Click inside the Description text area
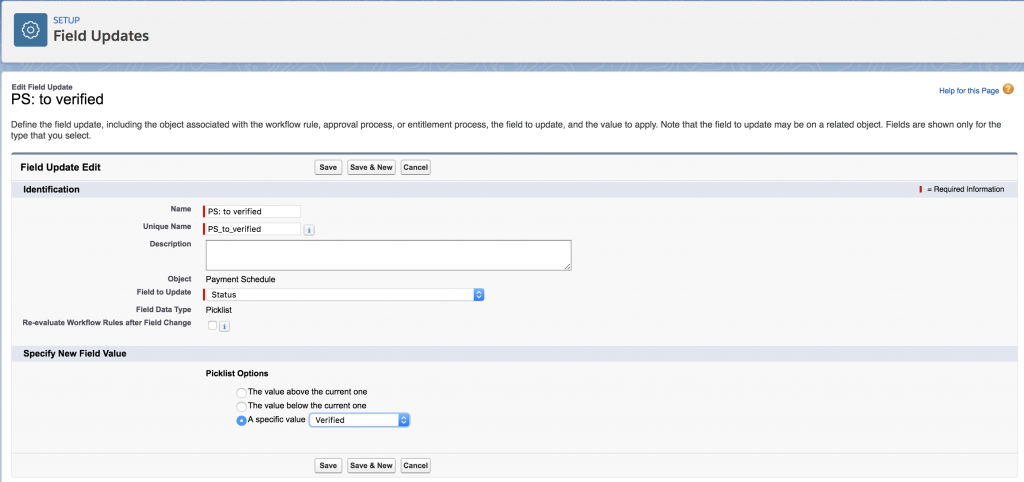Image resolution: width=1024 pixels, height=482 pixels. pos(388,254)
